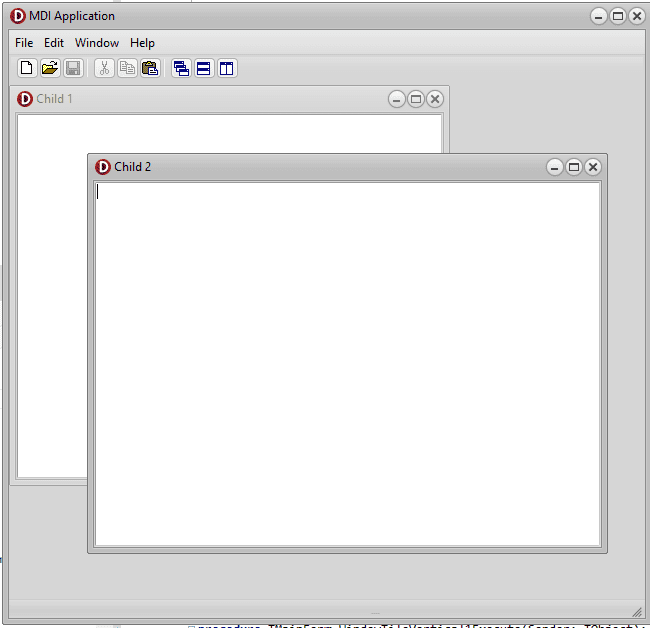Viewport: 650px width, 628px height.
Task: Click the Child 2 window system icon
Action: click(x=103, y=167)
